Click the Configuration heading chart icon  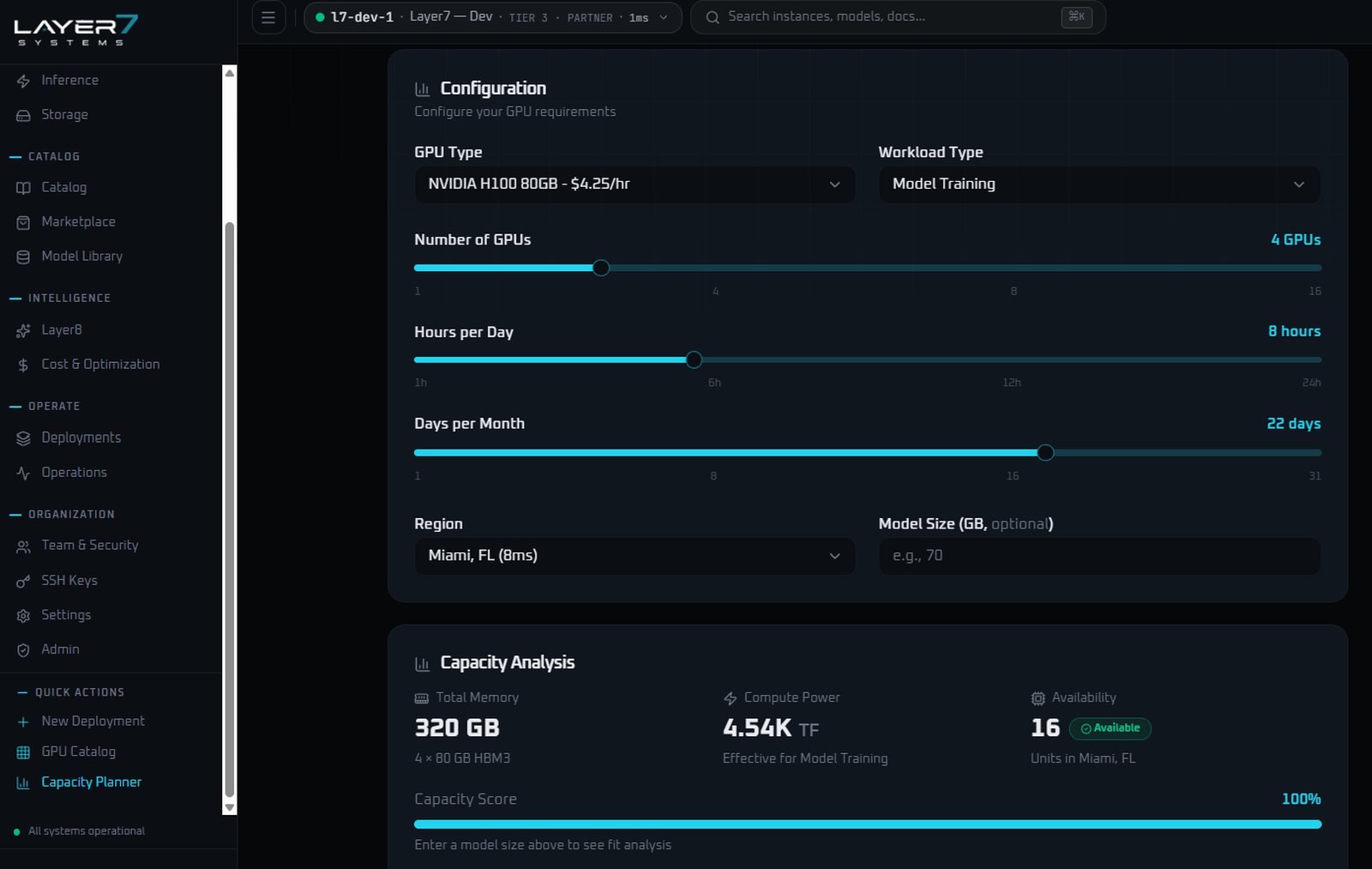(x=422, y=89)
